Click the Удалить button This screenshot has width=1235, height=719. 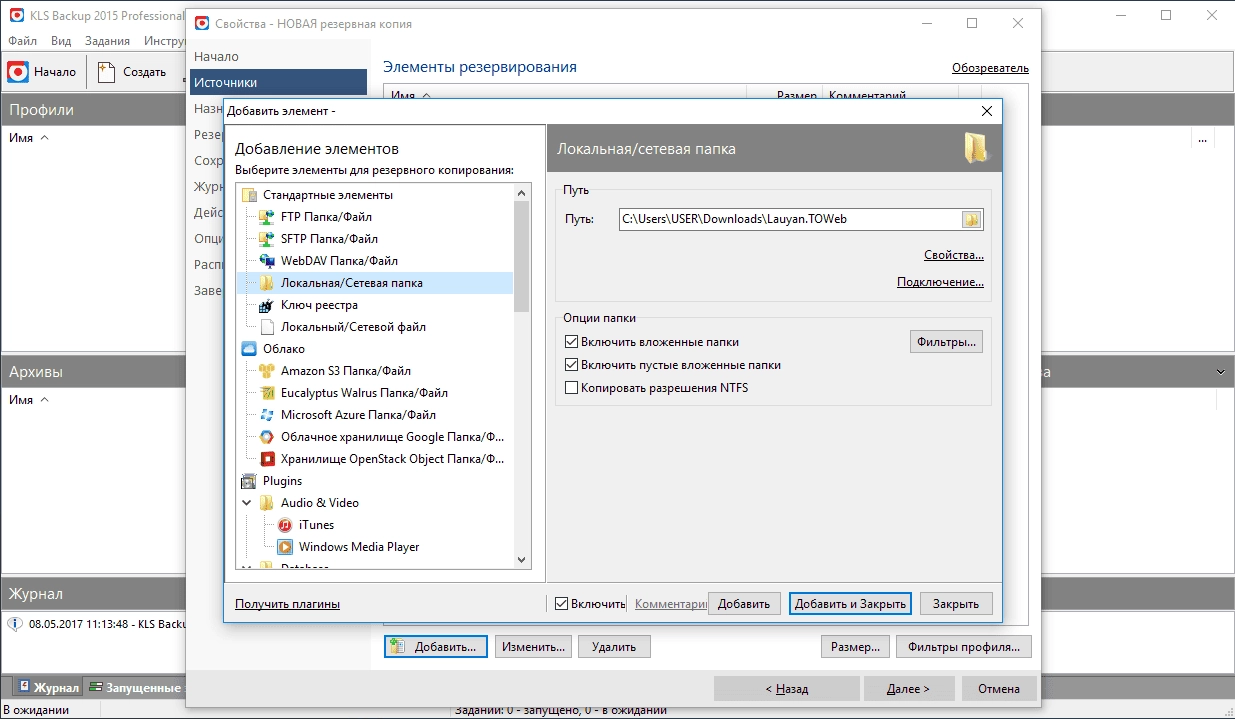click(614, 647)
